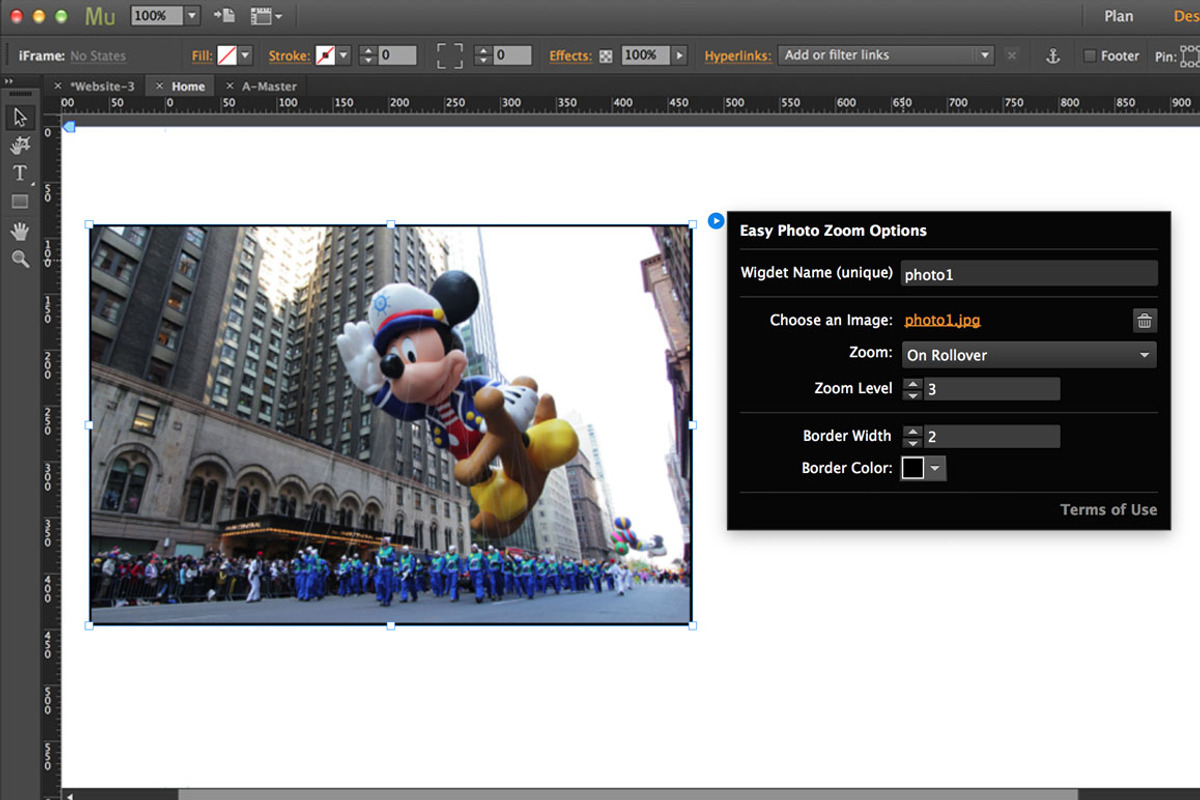Adjust corner radius stepper arrows
The image size is (1200, 800).
tap(483, 56)
